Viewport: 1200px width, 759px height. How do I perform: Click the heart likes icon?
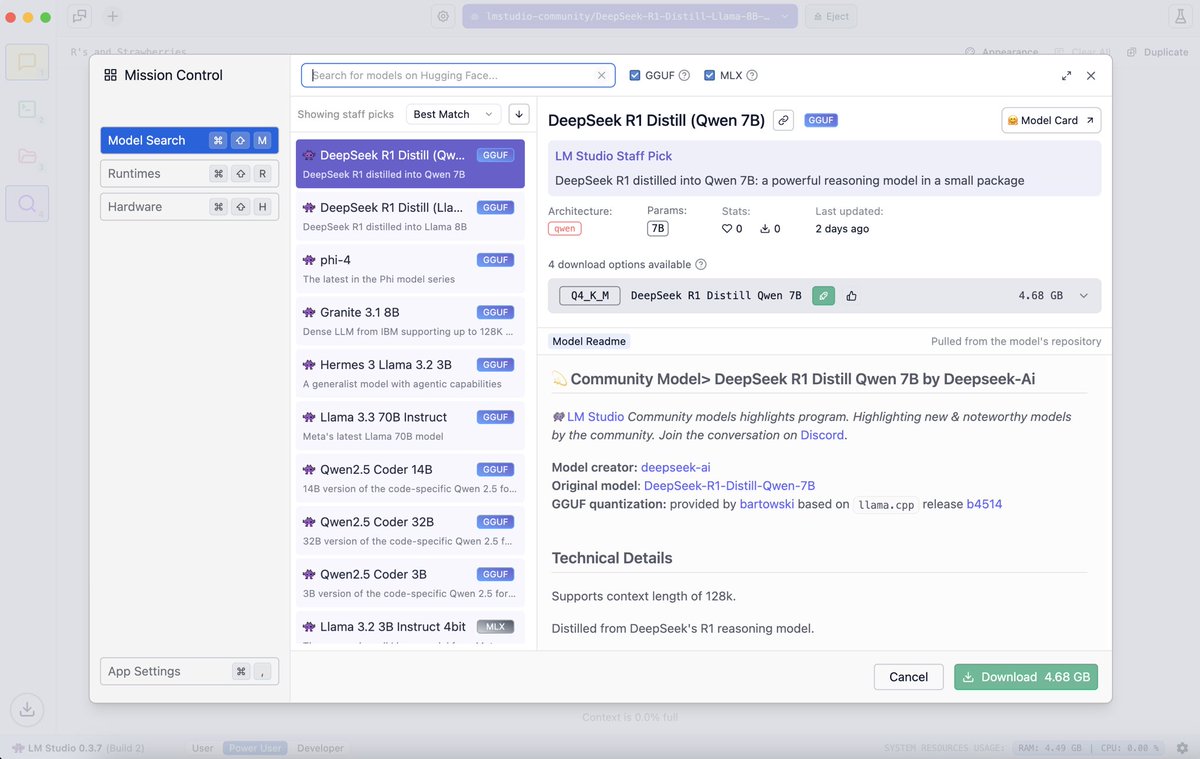pos(727,229)
